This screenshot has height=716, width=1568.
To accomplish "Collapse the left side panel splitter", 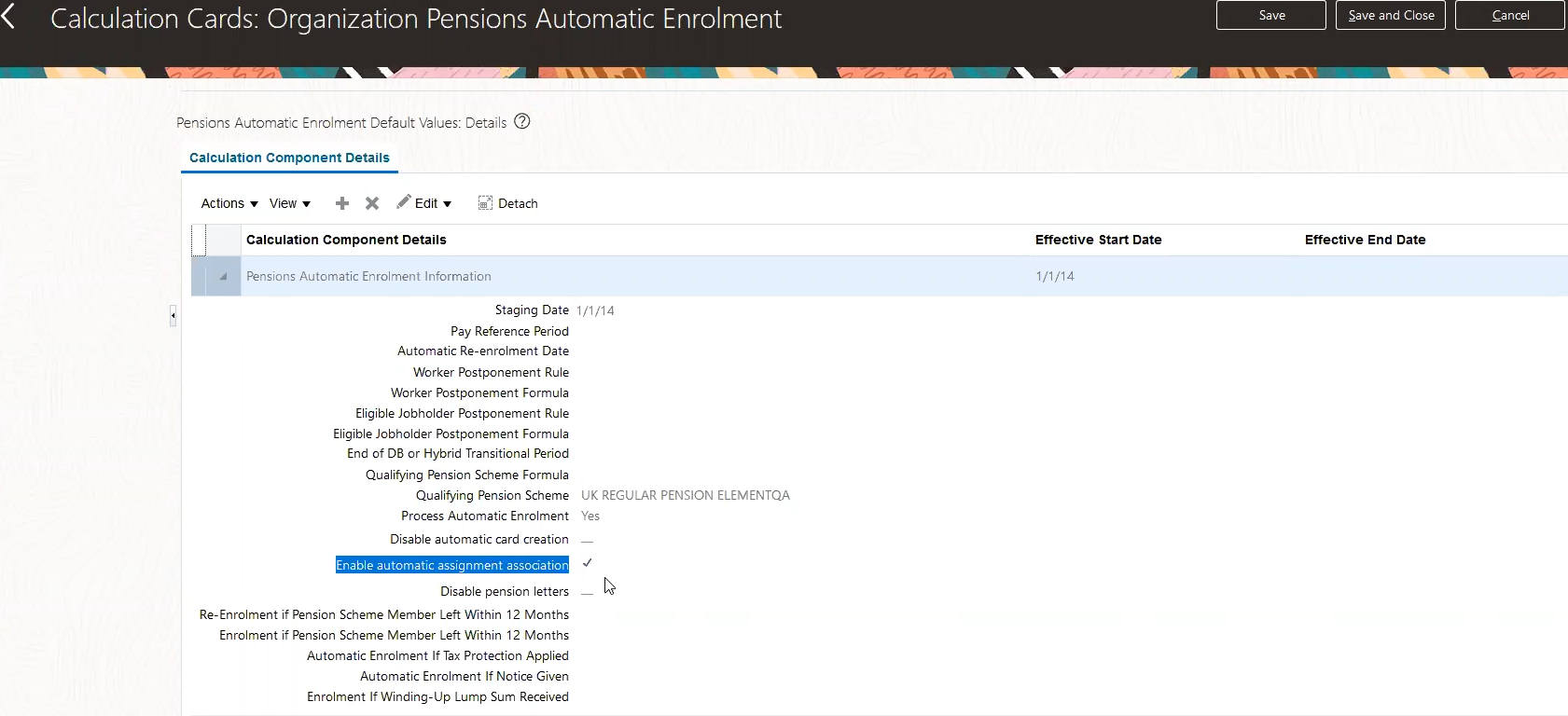I will click(x=173, y=316).
